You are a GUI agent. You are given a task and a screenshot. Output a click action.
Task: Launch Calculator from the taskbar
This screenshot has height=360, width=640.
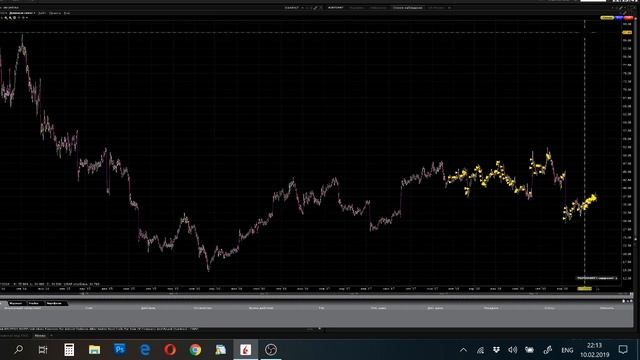coord(69,350)
